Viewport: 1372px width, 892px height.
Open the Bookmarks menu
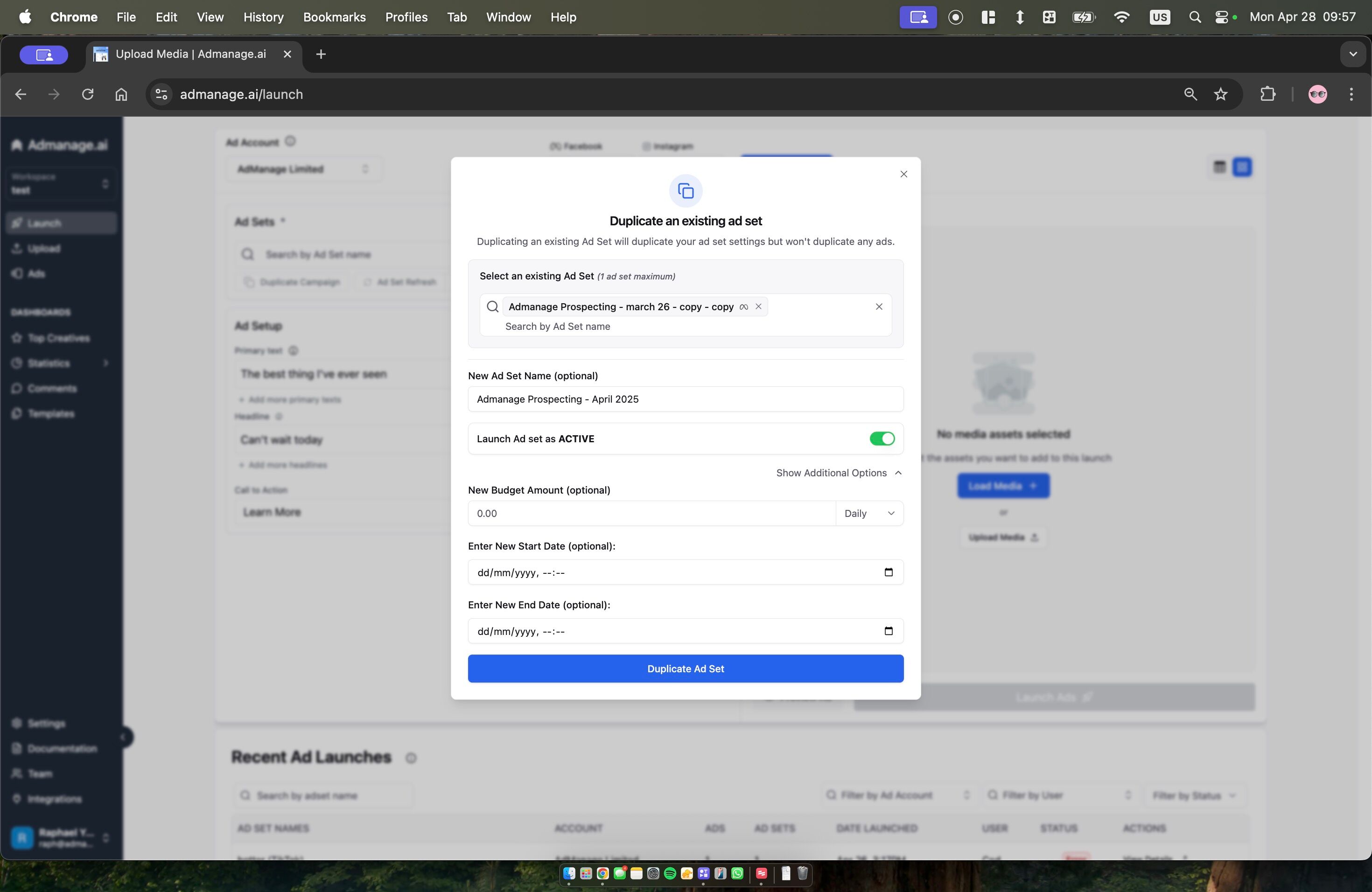pyautogui.click(x=334, y=17)
